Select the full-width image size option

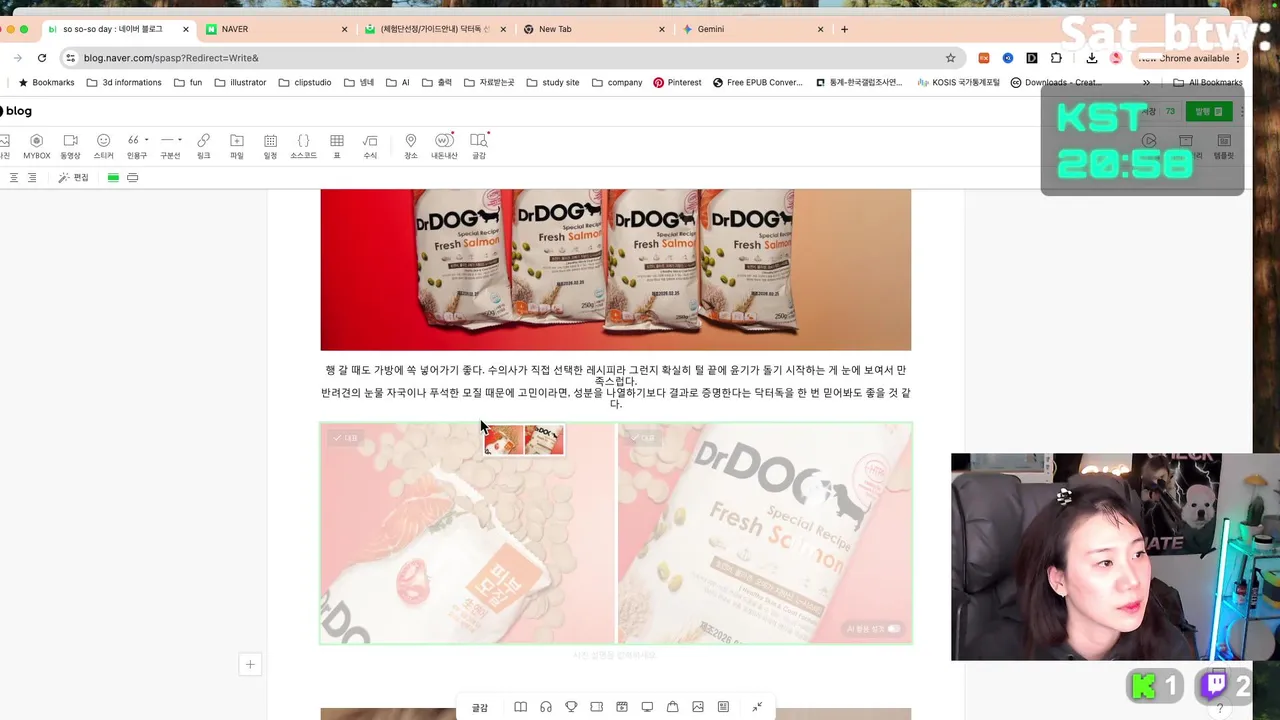pyautogui.click(x=132, y=177)
